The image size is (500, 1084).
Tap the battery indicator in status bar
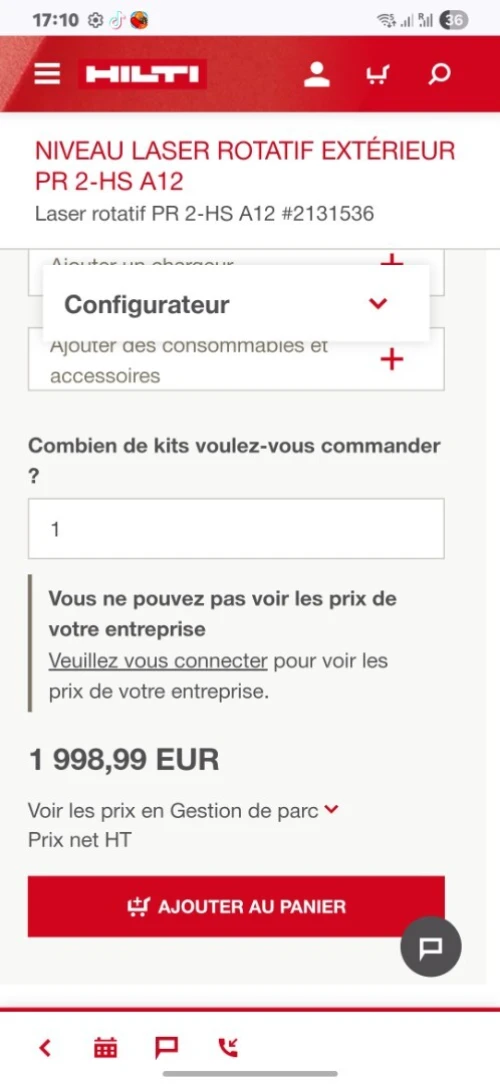[454, 20]
